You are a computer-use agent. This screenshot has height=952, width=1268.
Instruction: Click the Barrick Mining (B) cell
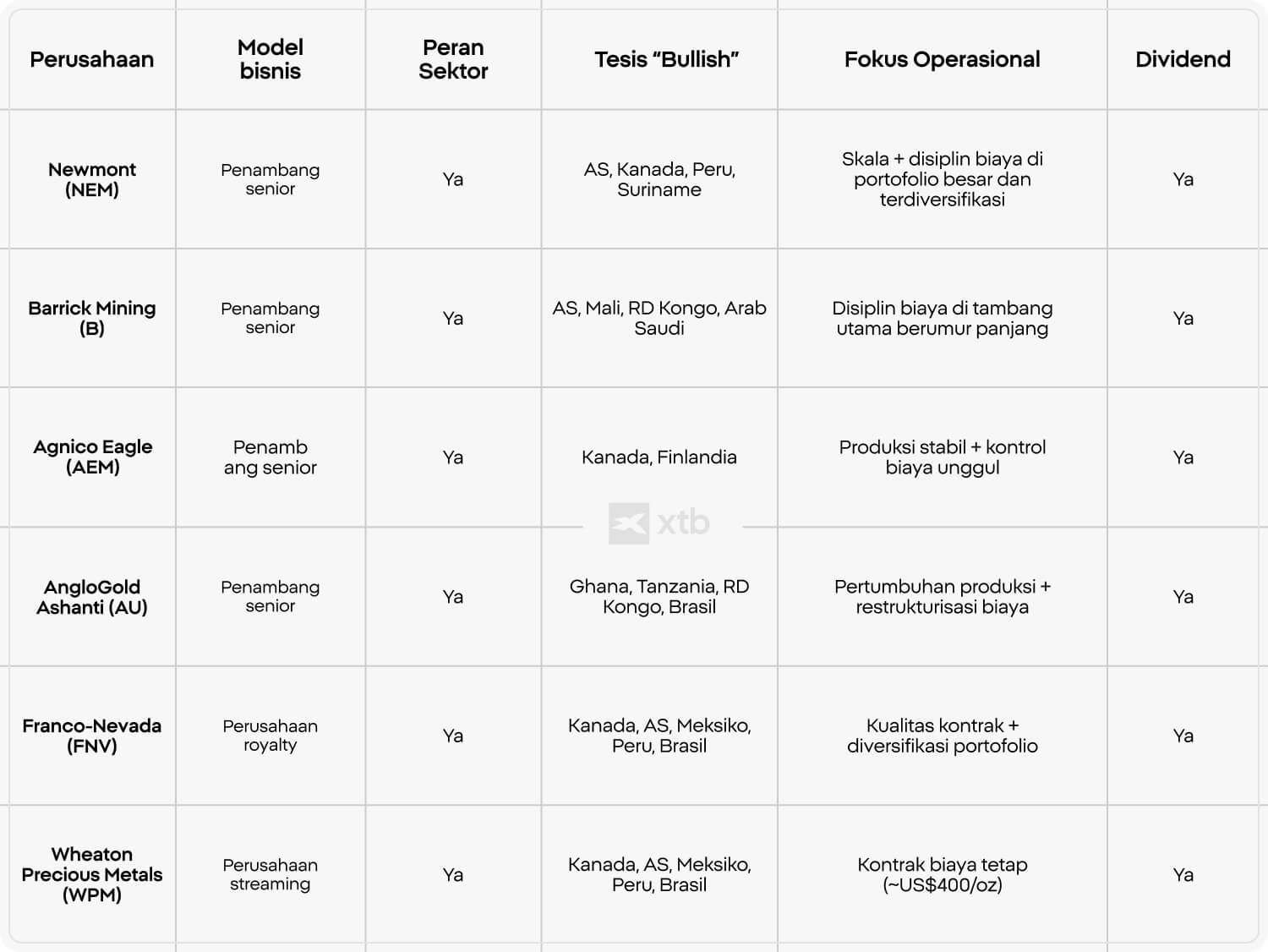92,318
